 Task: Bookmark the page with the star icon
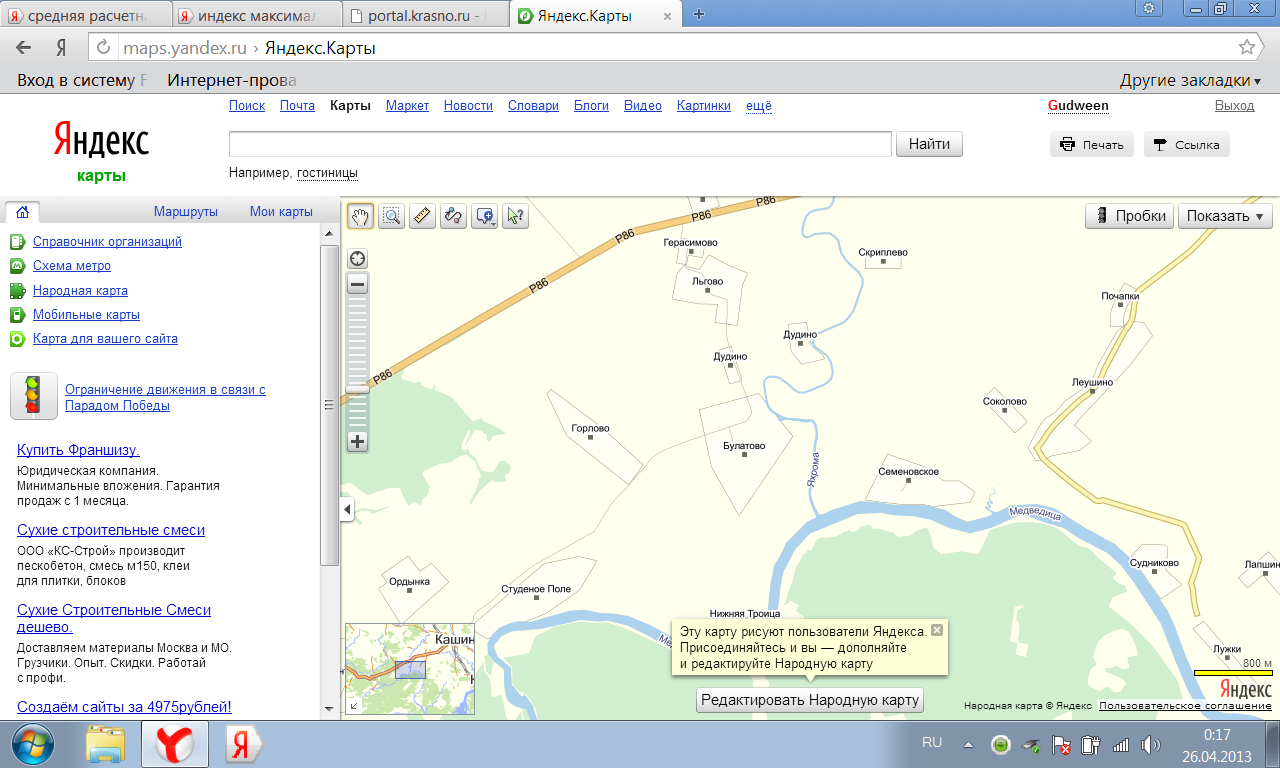tap(1246, 47)
